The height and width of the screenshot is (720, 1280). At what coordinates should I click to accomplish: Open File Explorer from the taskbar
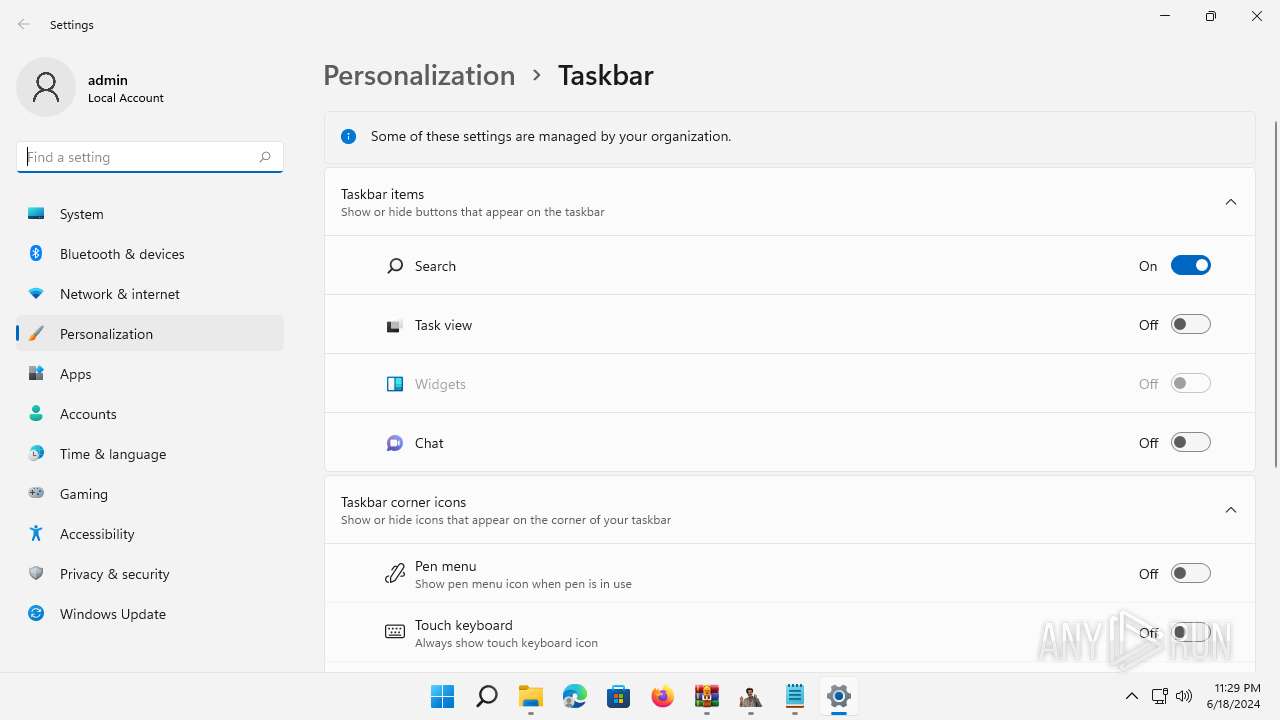click(531, 696)
